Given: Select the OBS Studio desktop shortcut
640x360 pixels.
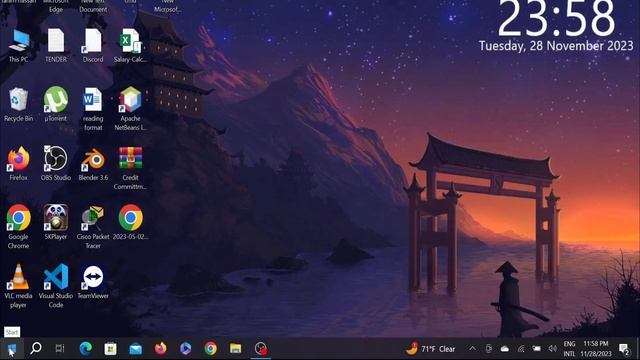Looking at the screenshot, I should click(x=56, y=164).
